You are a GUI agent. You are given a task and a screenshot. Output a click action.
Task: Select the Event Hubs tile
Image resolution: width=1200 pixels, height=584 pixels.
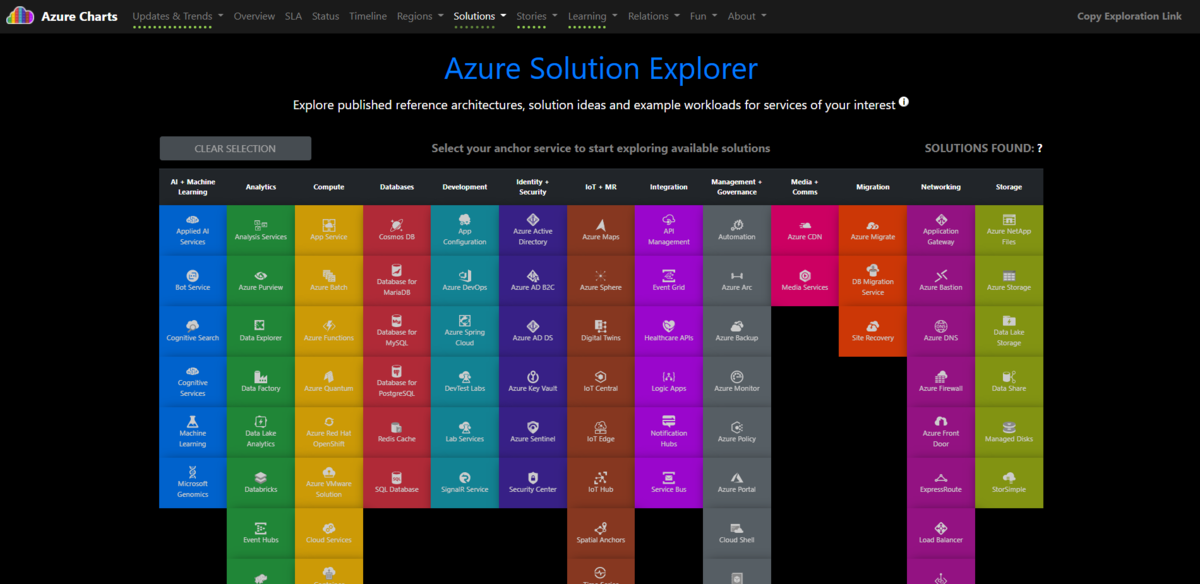[261, 533]
